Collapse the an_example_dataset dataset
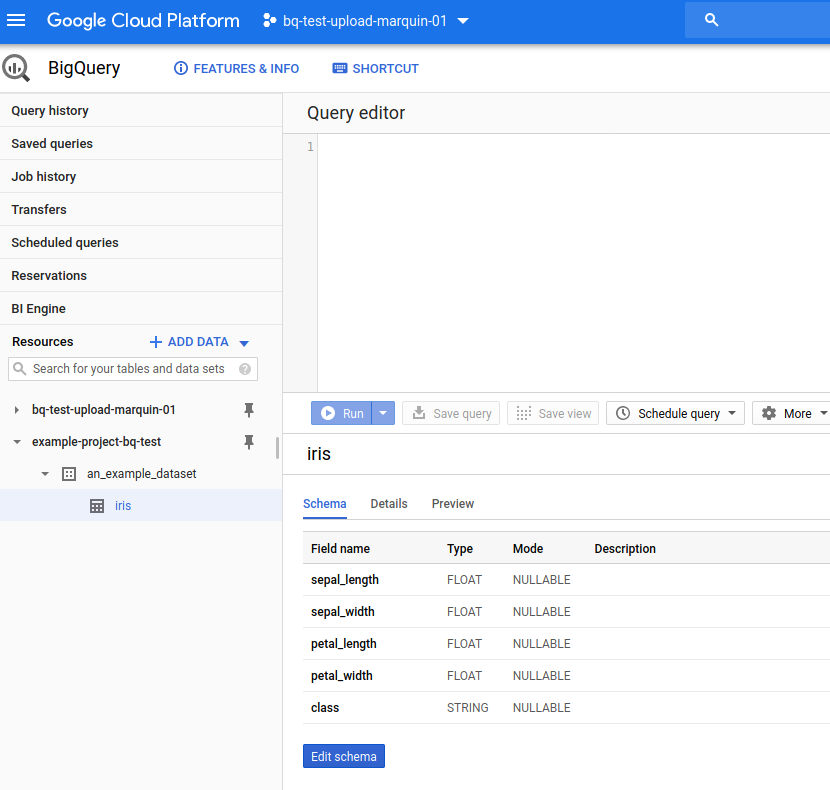The image size is (830, 790). pos(45,474)
